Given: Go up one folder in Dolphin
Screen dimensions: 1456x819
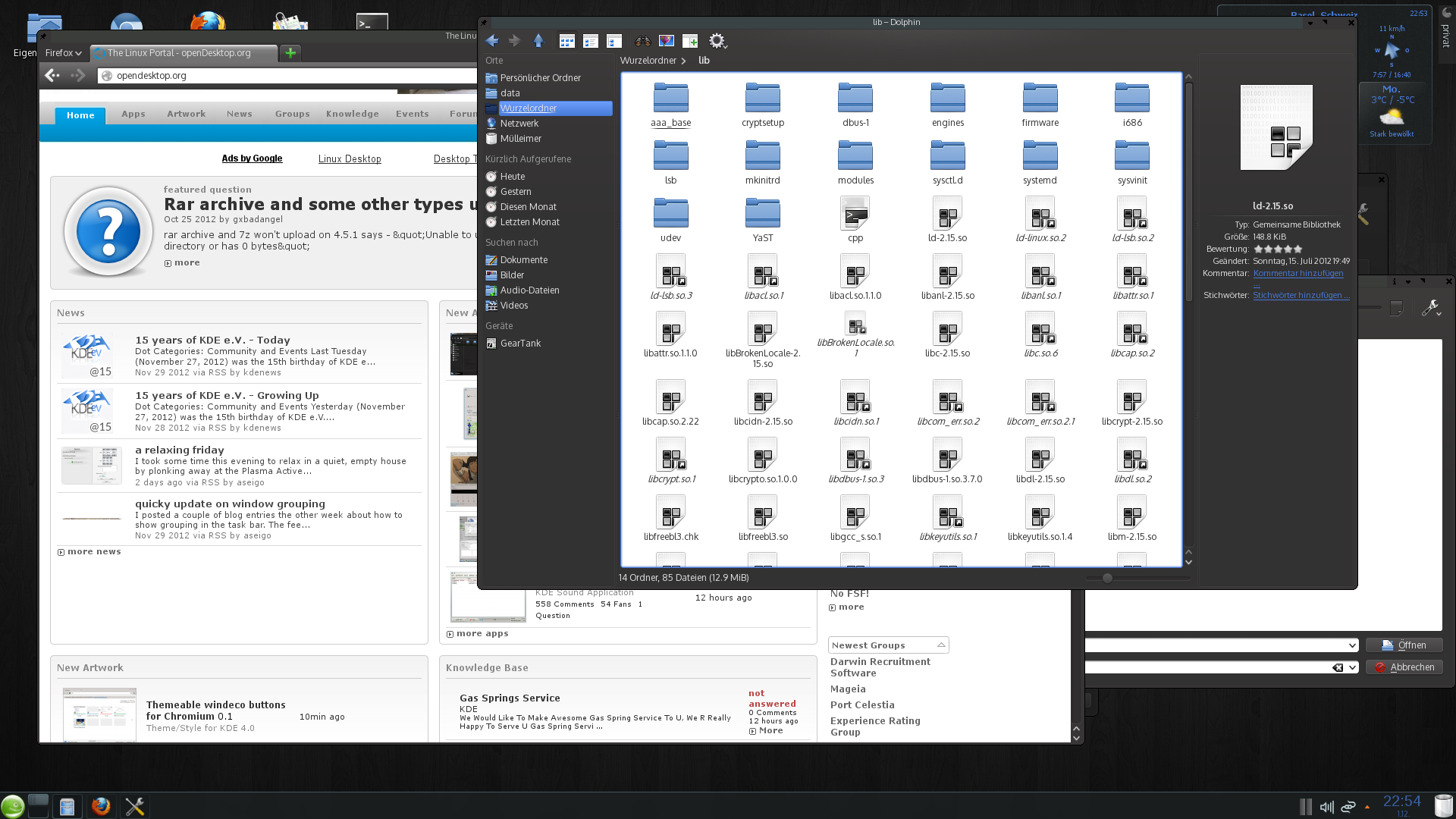Looking at the screenshot, I should point(538,41).
